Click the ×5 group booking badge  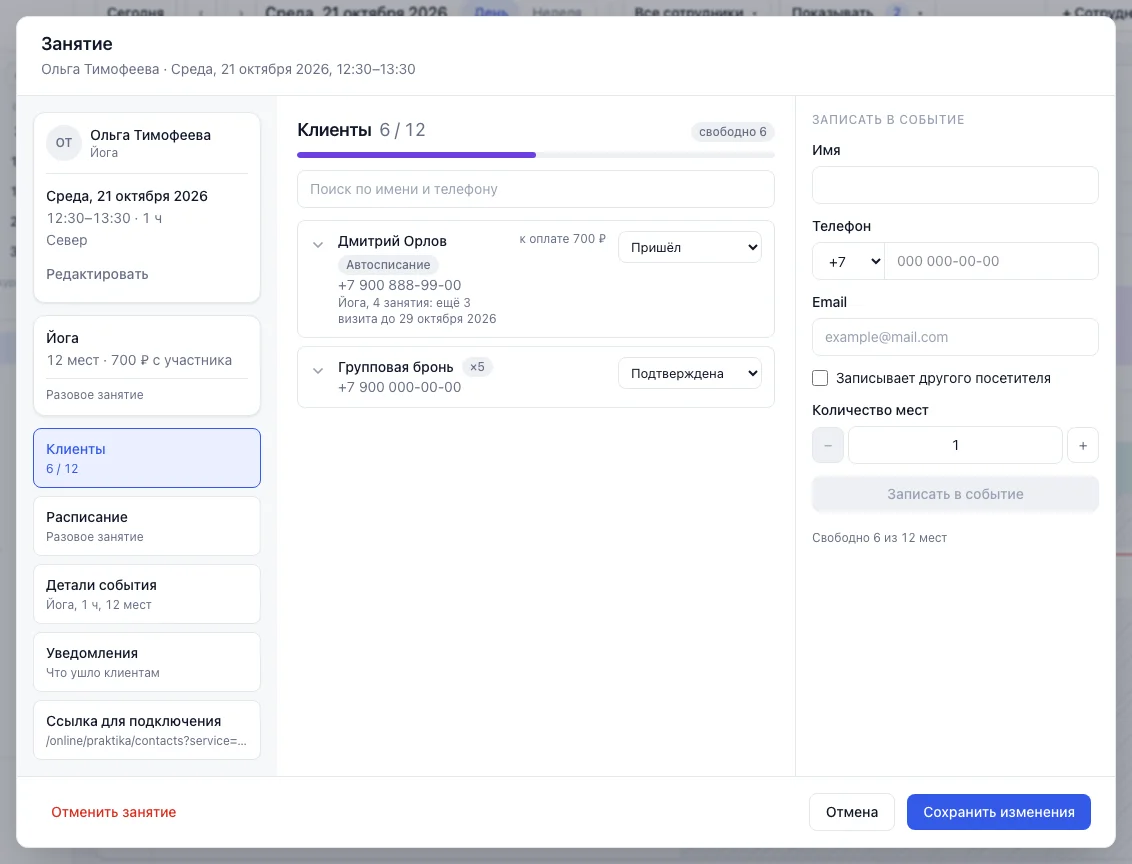pos(477,367)
